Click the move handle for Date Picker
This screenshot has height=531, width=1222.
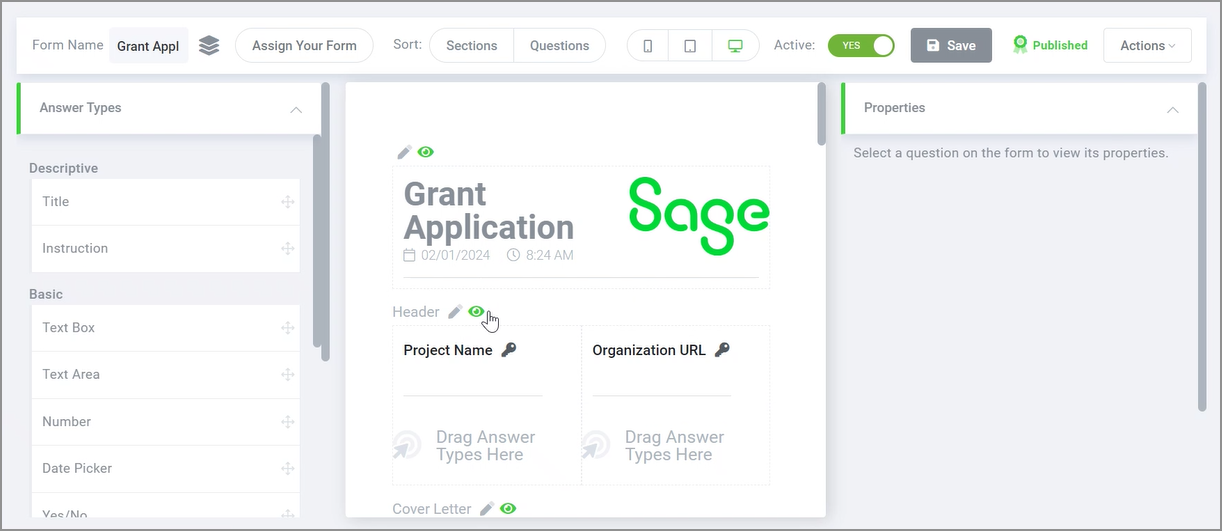click(288, 469)
